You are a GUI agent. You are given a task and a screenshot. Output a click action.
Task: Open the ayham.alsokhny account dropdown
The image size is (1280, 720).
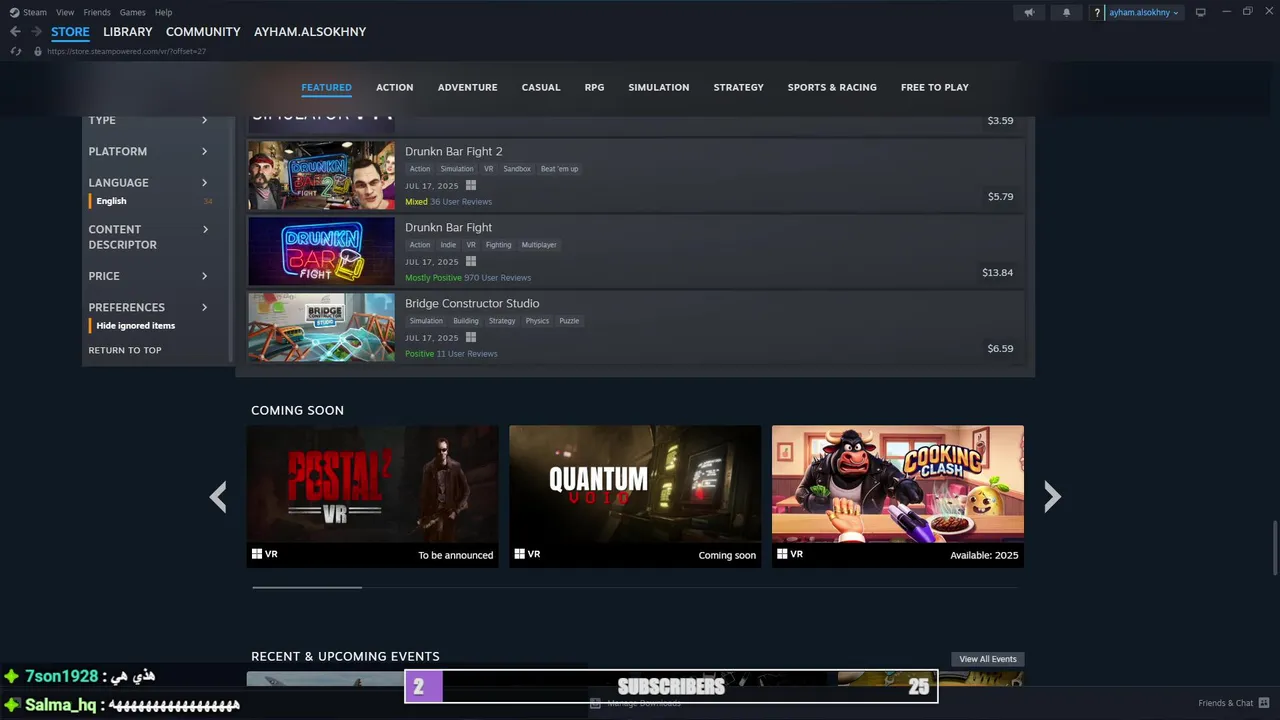pyautogui.click(x=1144, y=12)
